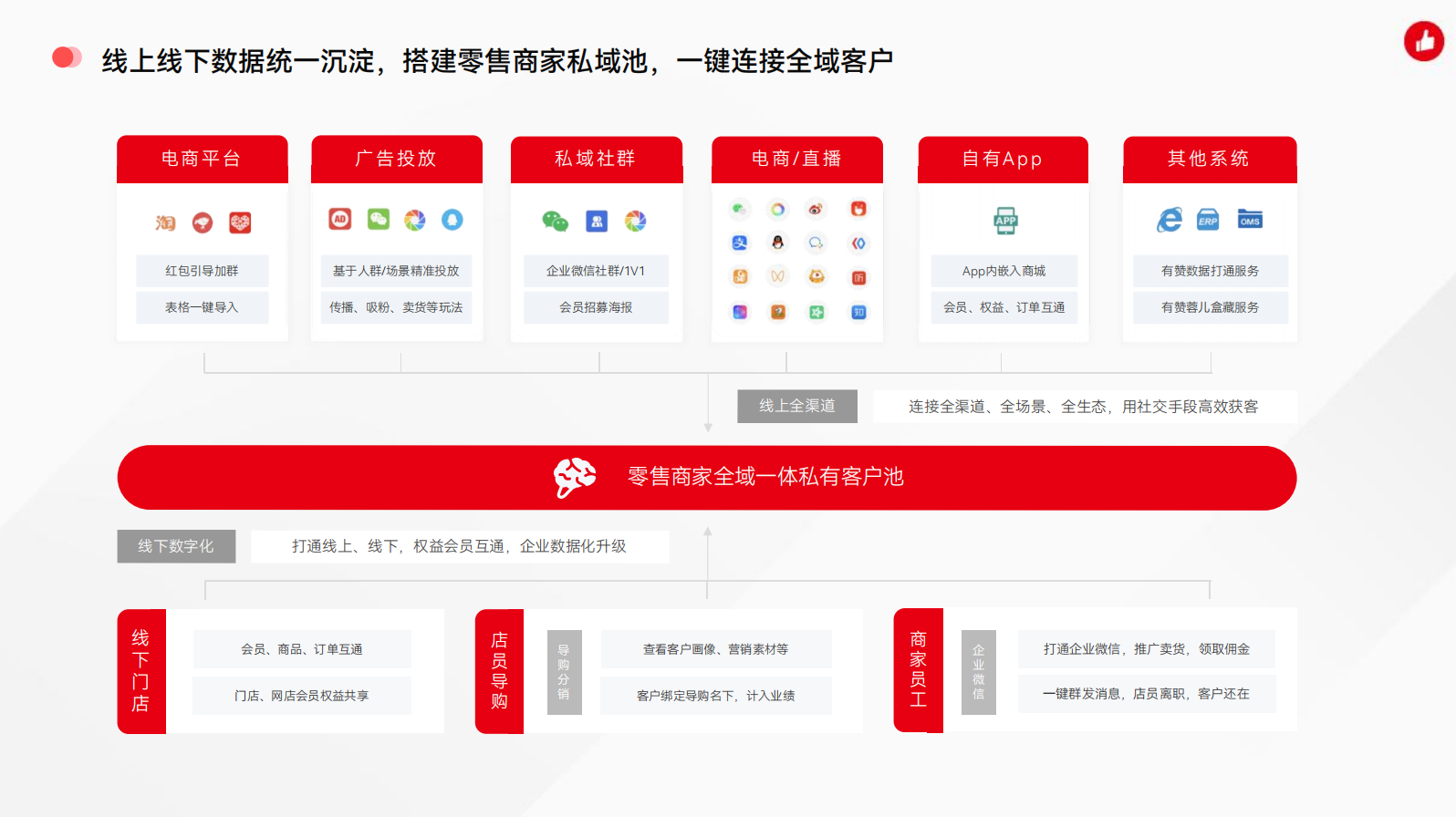Select the Internet Explorer icon
The width and height of the screenshot is (1456, 817).
(x=1170, y=220)
